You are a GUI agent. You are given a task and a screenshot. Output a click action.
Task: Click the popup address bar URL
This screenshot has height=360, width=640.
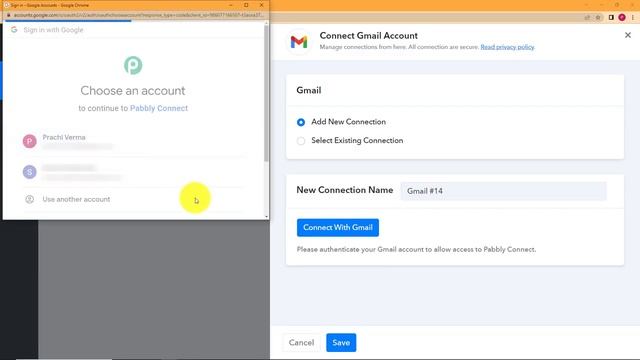pyautogui.click(x=139, y=15)
